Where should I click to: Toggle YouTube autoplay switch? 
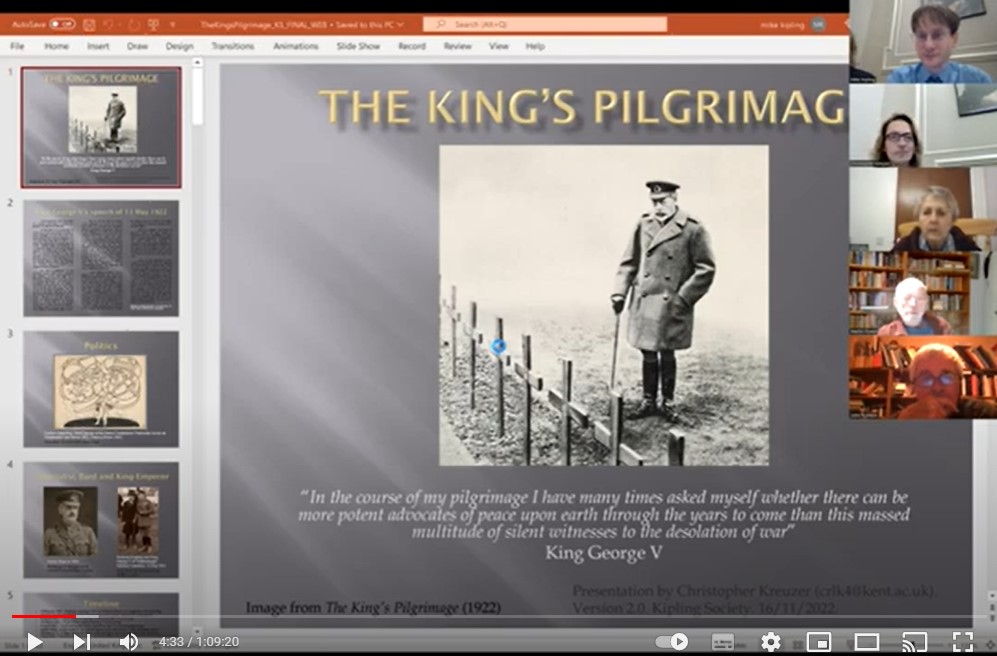click(672, 643)
